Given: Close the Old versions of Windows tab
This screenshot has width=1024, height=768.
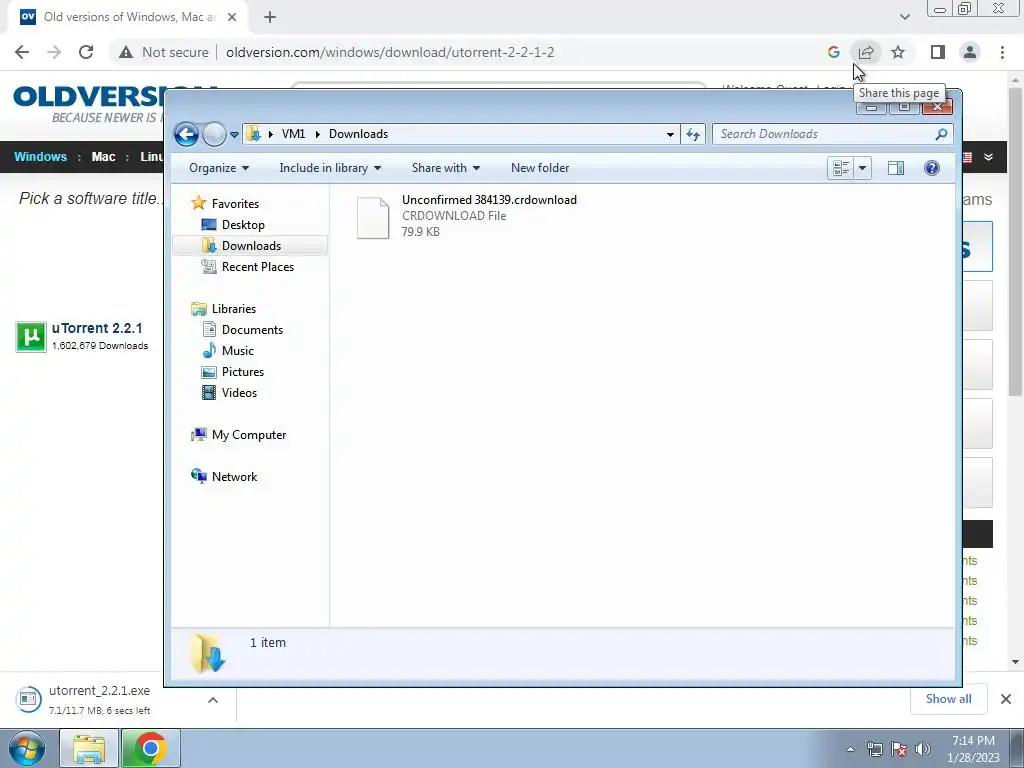Looking at the screenshot, I should [x=232, y=18].
